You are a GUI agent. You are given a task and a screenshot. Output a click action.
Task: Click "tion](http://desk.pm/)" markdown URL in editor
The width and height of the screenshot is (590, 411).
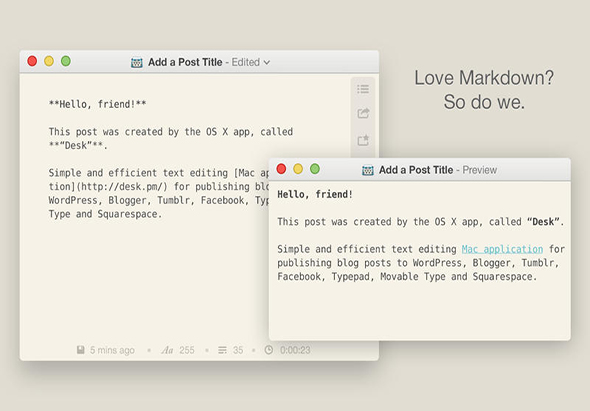click(108, 187)
